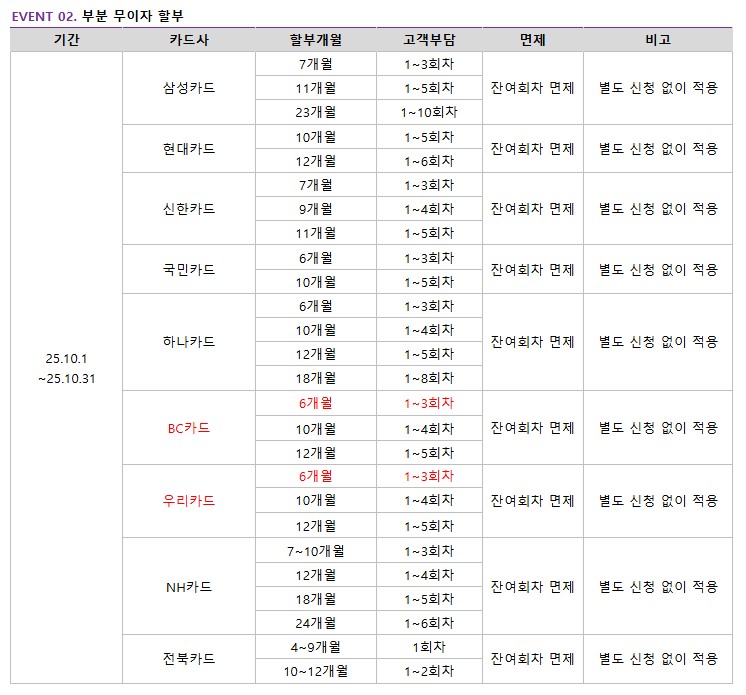The height and width of the screenshot is (695, 746).
Task: Select the 23개월 installment cell
Action: pyautogui.click(x=316, y=112)
